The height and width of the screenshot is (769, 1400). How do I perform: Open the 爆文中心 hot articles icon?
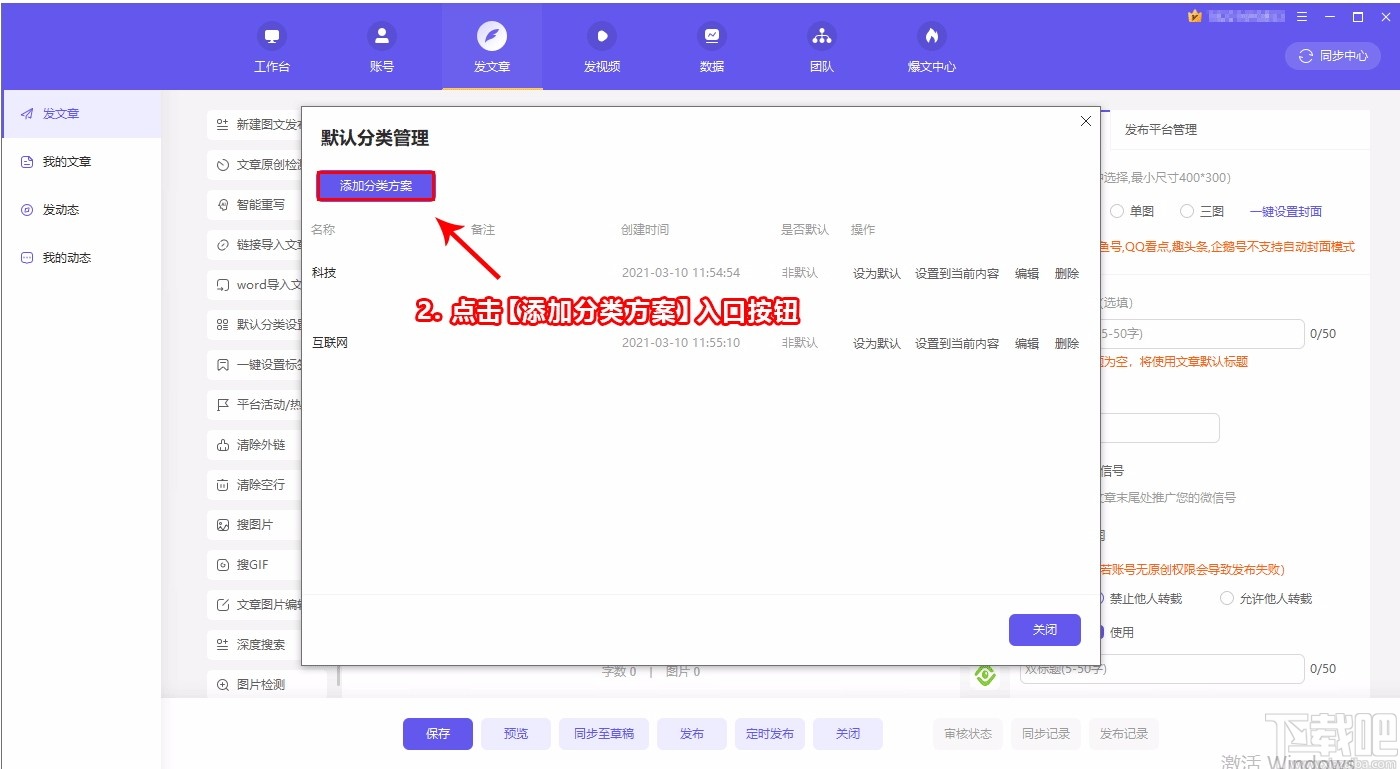pos(931,46)
